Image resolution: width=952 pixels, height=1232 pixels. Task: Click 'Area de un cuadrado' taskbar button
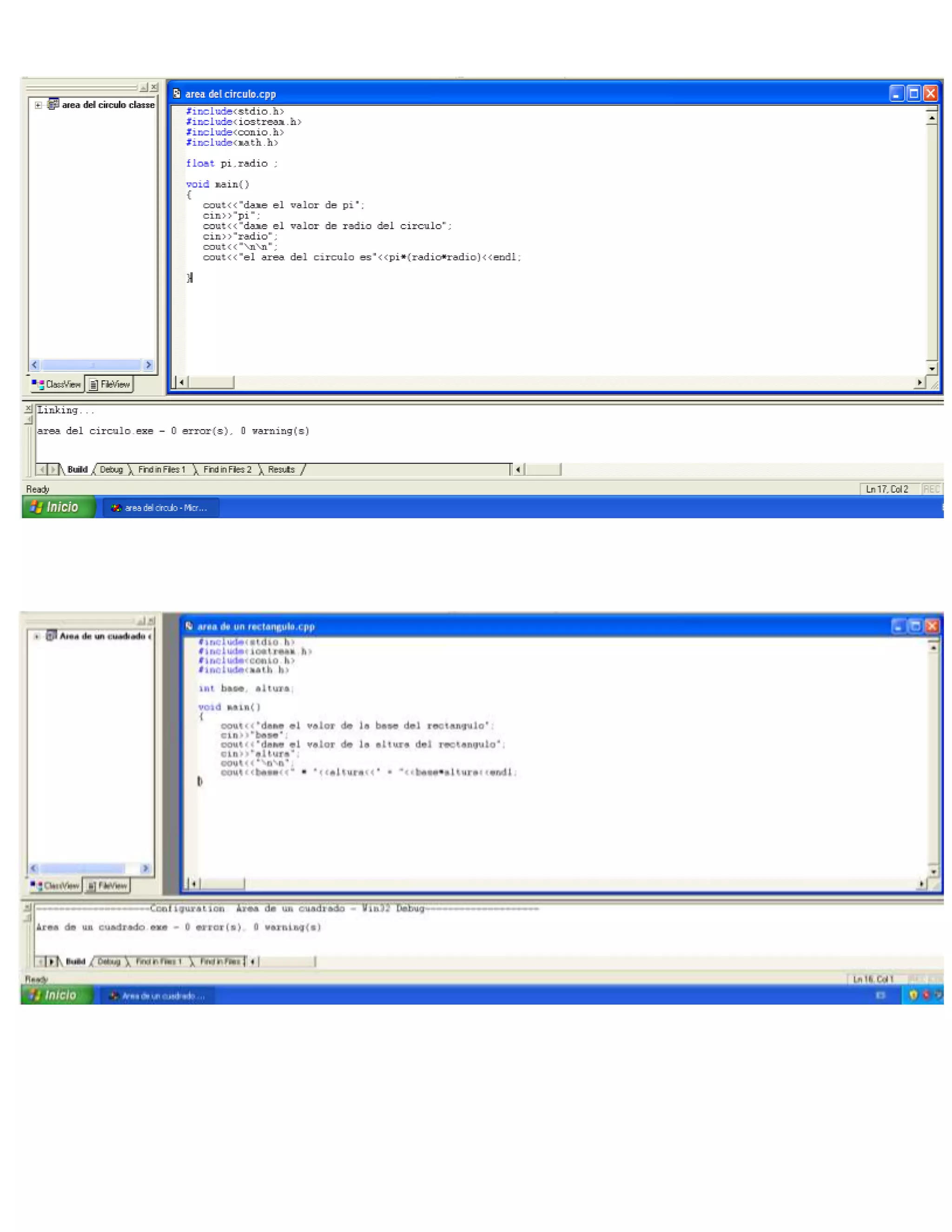tap(158, 996)
